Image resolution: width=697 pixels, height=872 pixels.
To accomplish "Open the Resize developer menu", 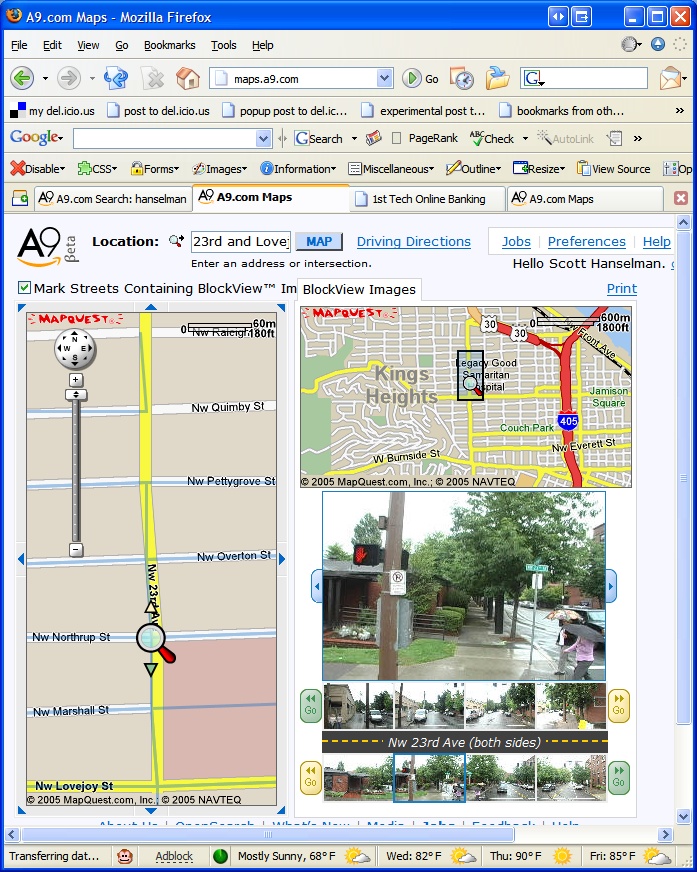I will [x=539, y=169].
